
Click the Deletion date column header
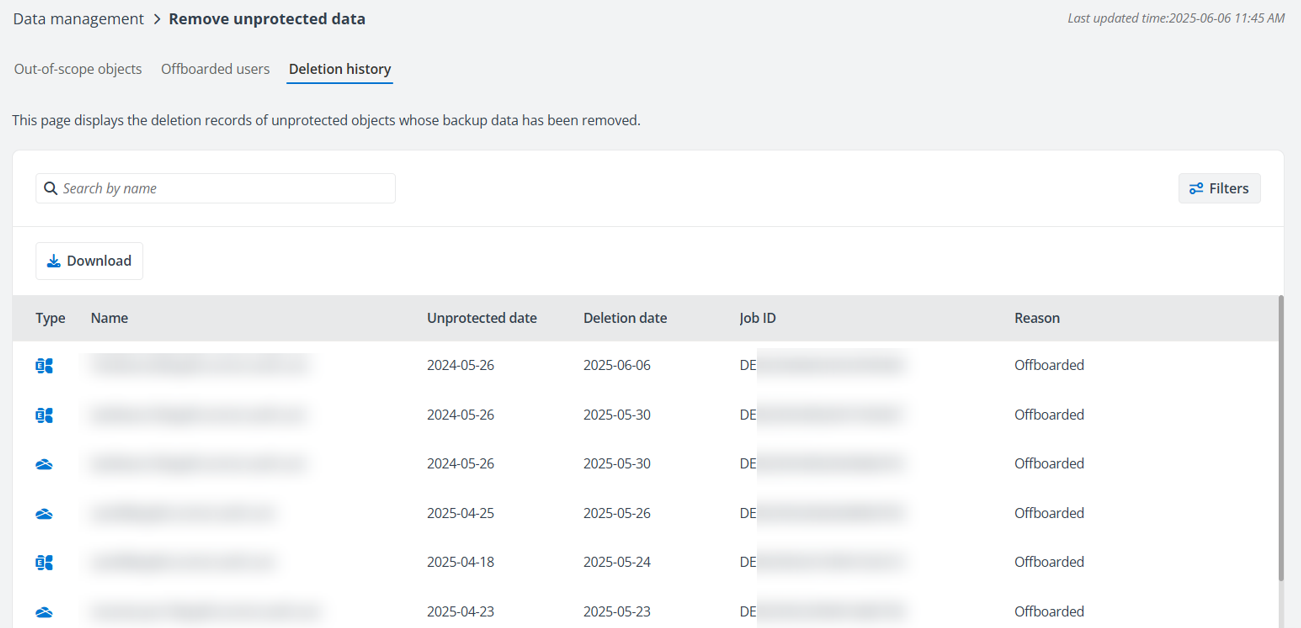point(625,318)
